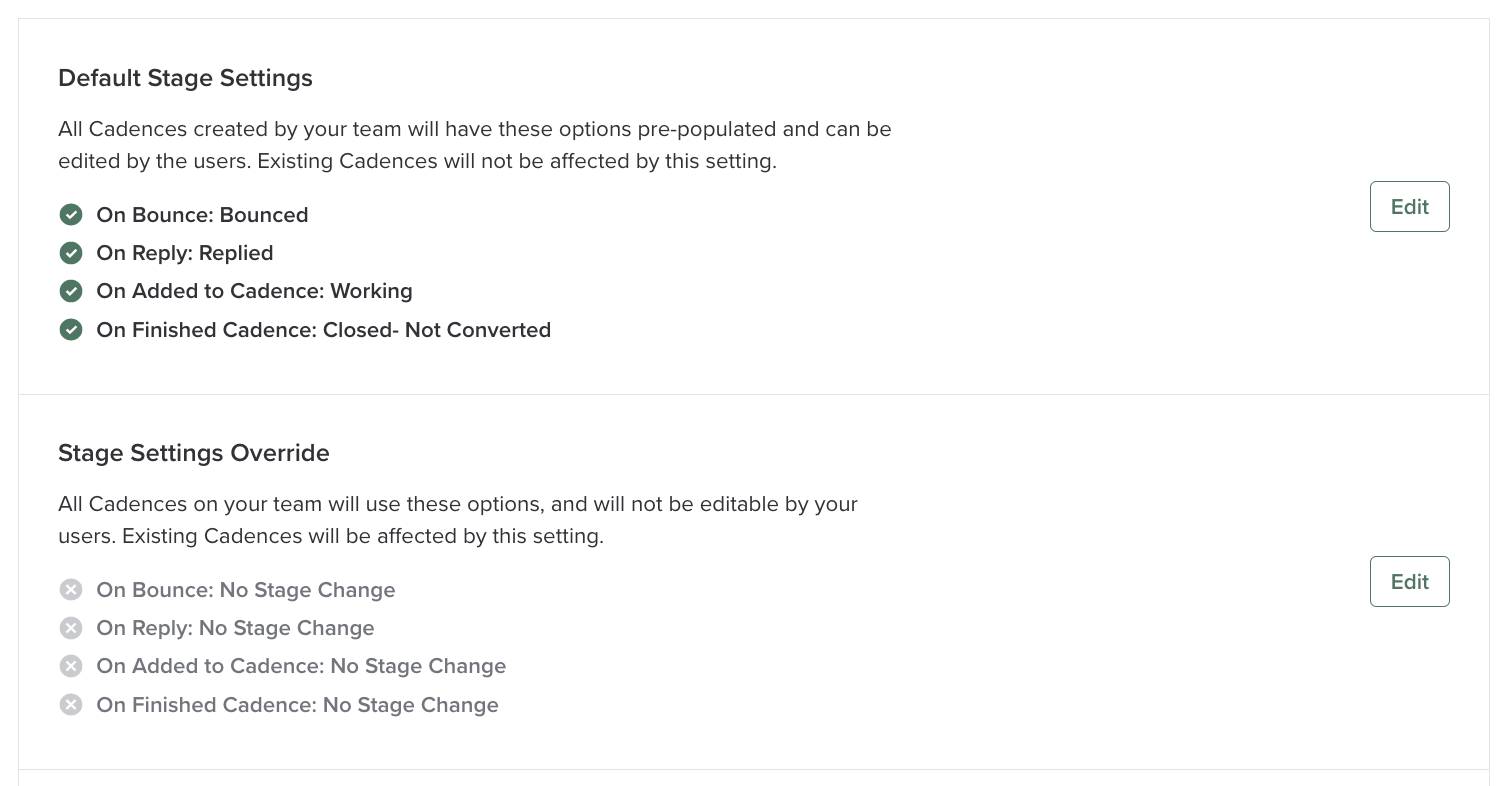
Task: Select the checkmark beside On Added to Cadence: Working
Action: coord(71,291)
